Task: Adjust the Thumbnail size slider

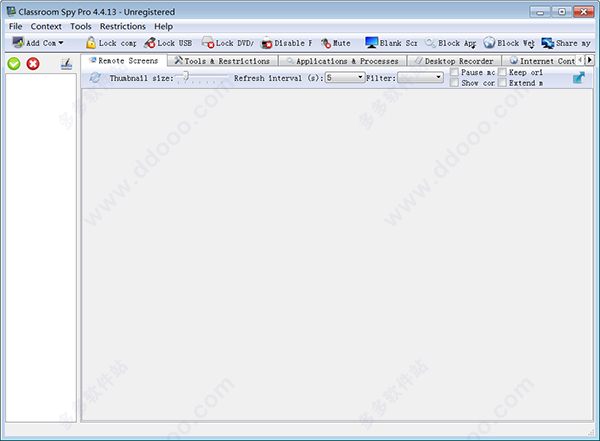Action: click(x=186, y=77)
